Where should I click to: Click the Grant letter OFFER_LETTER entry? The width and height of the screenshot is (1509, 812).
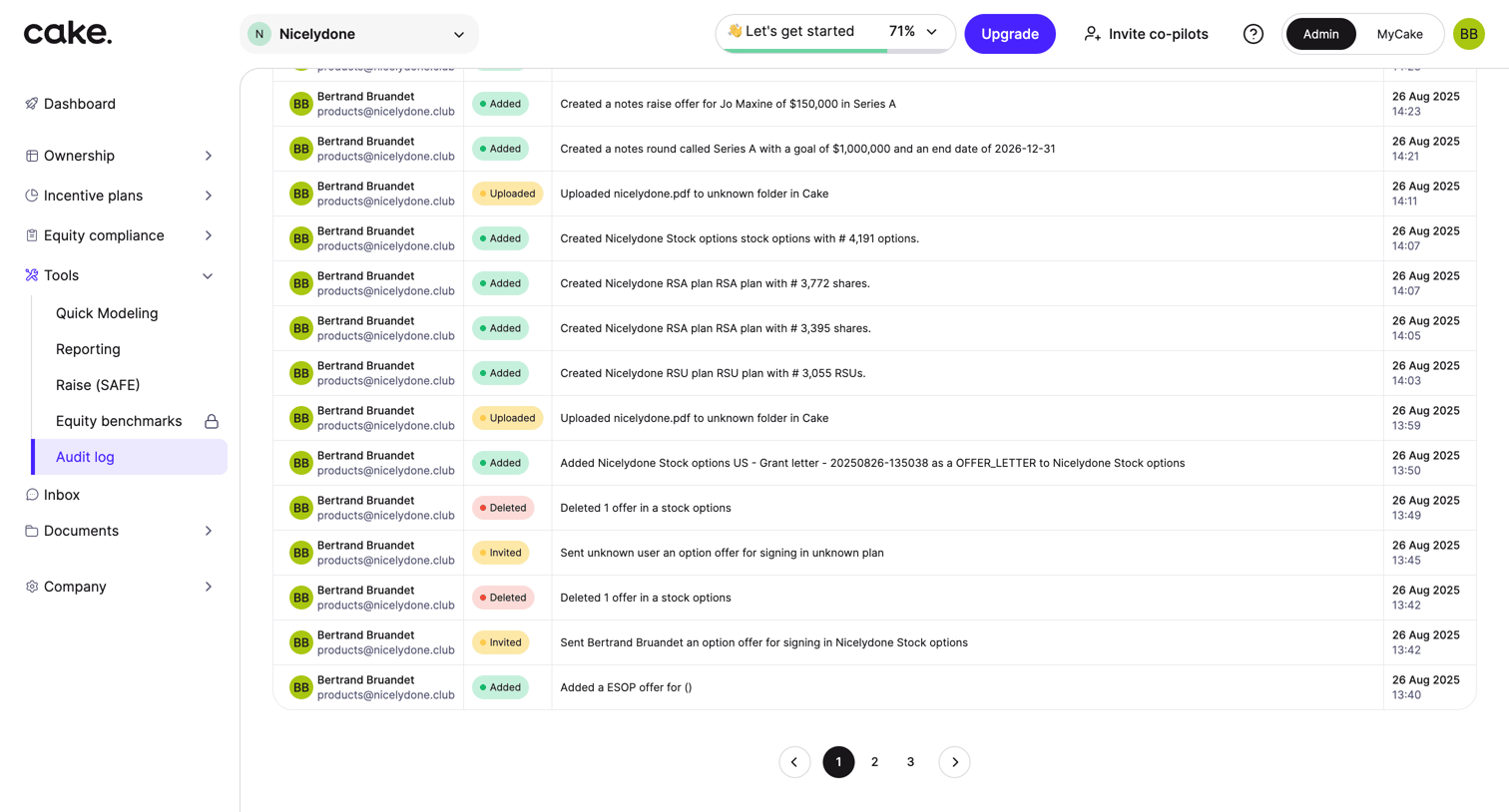pyautogui.click(x=872, y=463)
